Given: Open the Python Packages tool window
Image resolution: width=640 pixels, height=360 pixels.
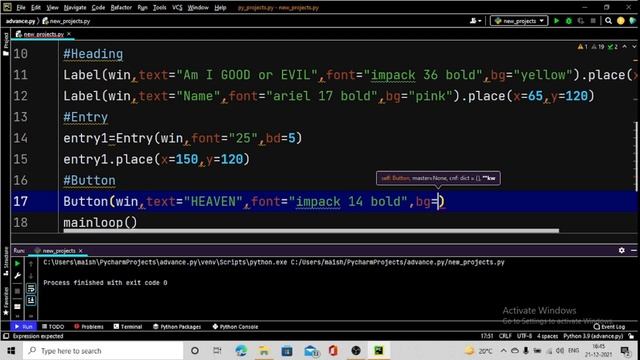Looking at the screenshot, I should tap(177, 327).
